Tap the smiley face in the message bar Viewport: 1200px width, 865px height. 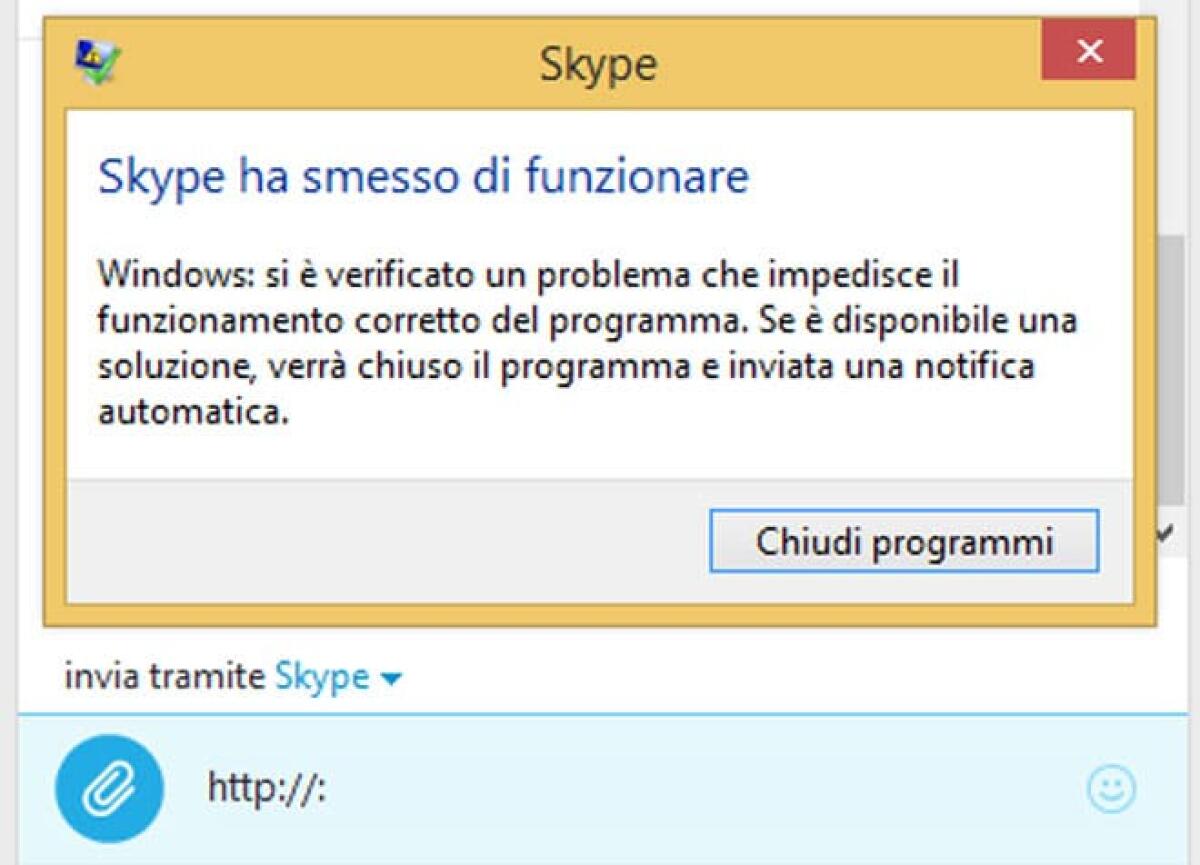click(x=1110, y=790)
